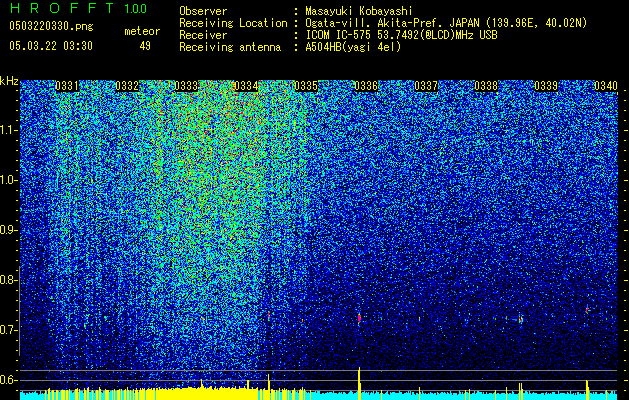Viewport: 629px width, 400px height.
Task: Click the 0331 time marker
Action: pyautogui.click(x=67, y=86)
